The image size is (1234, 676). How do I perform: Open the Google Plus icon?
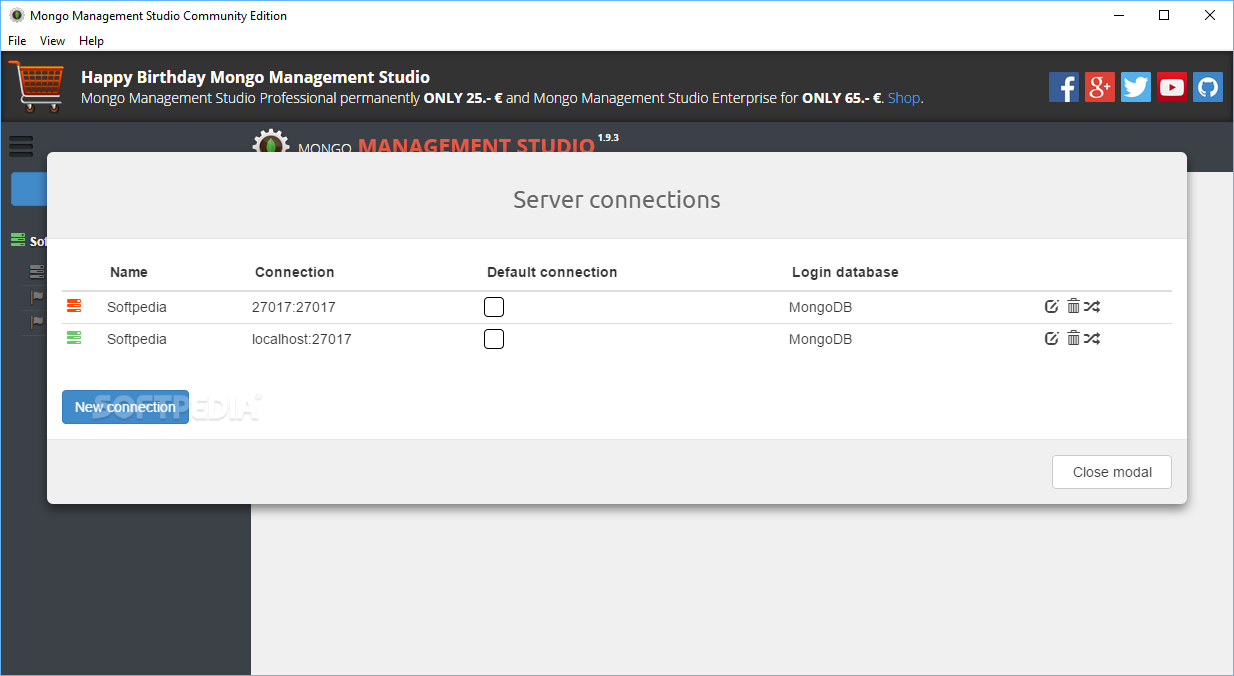pos(1100,87)
